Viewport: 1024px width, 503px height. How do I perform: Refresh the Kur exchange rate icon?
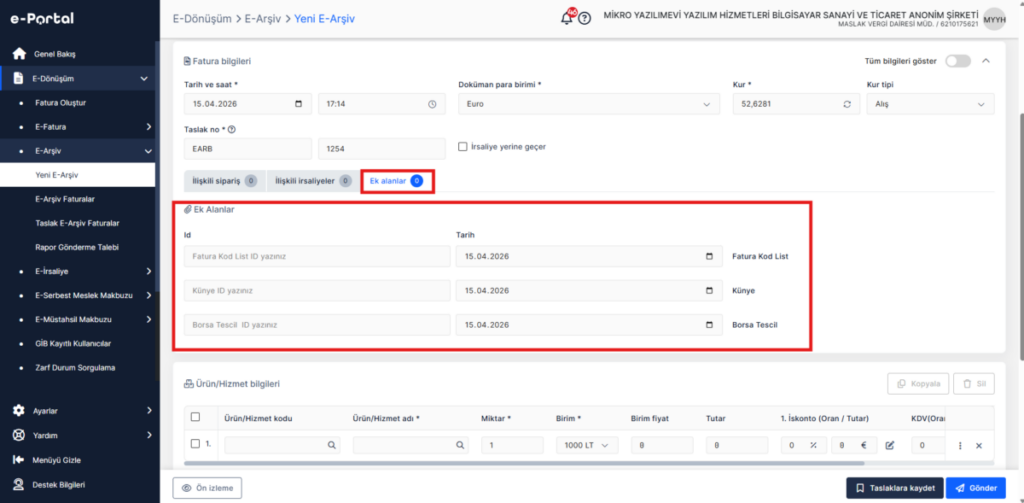tap(847, 104)
